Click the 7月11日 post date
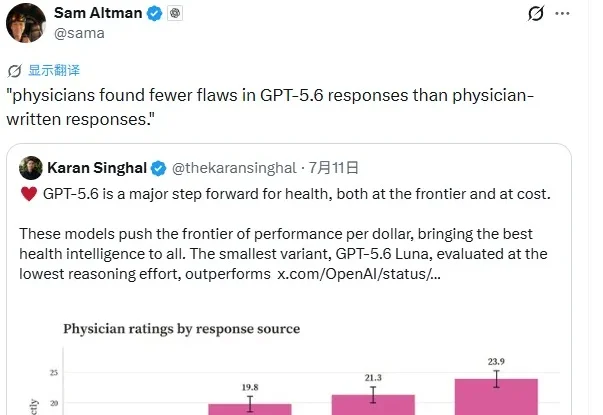 click(334, 168)
